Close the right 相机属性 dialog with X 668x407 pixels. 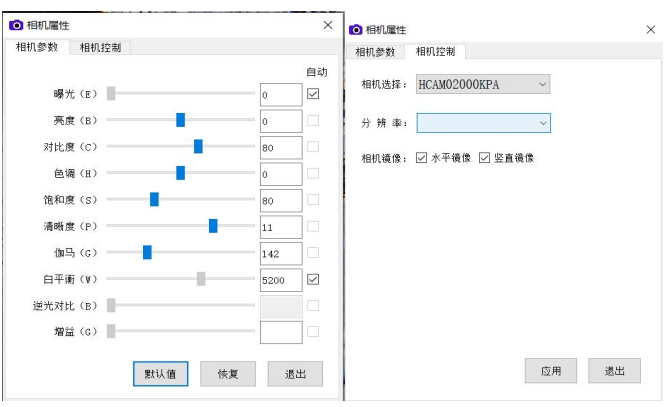pos(651,30)
